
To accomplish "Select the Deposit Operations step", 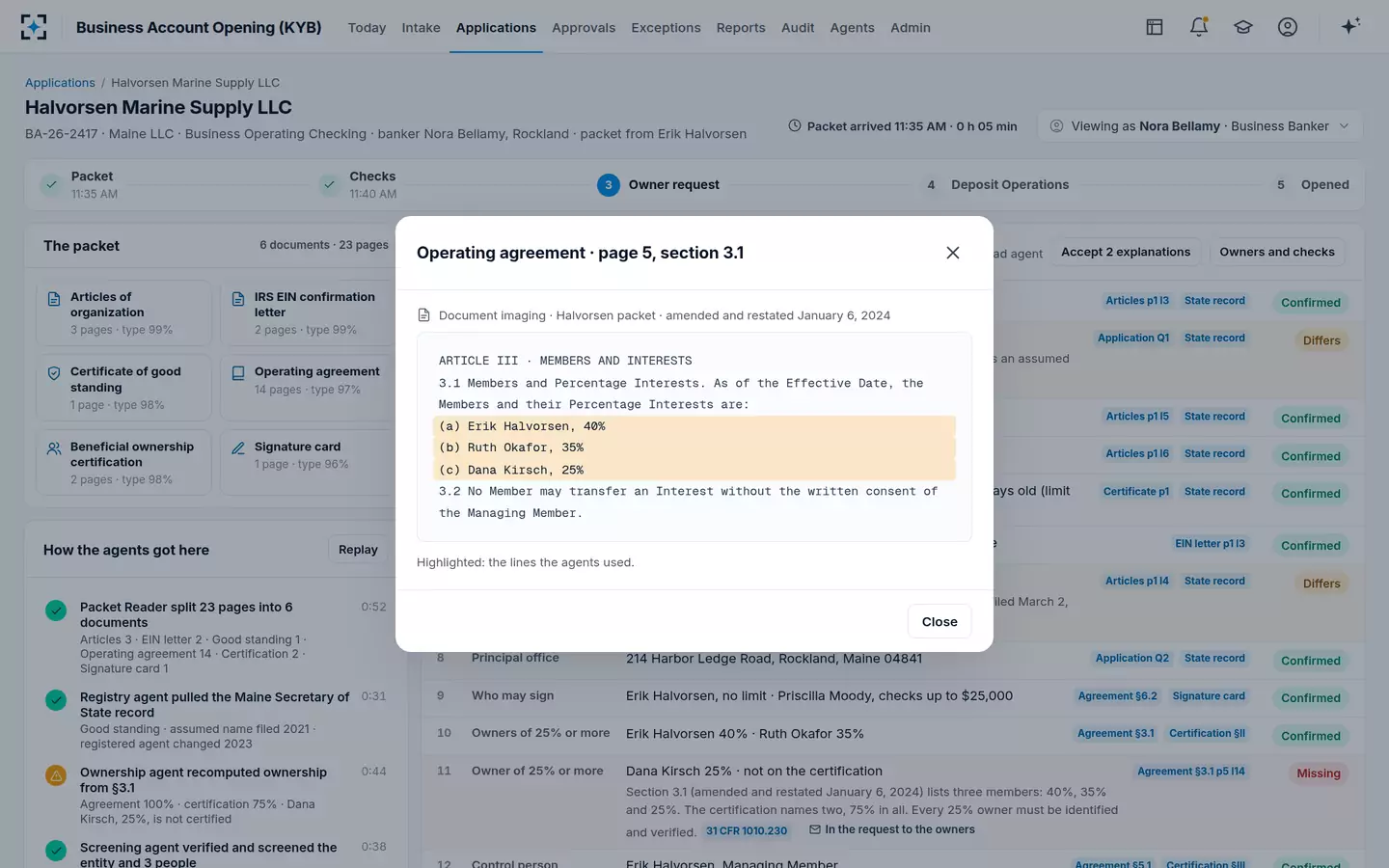I will (x=996, y=184).
